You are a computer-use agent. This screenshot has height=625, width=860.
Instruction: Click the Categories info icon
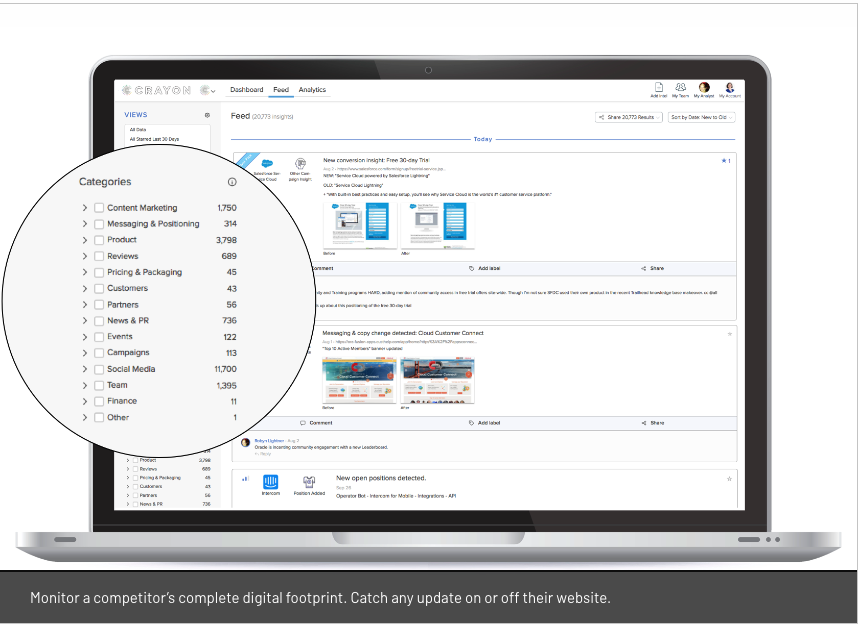pyautogui.click(x=232, y=182)
